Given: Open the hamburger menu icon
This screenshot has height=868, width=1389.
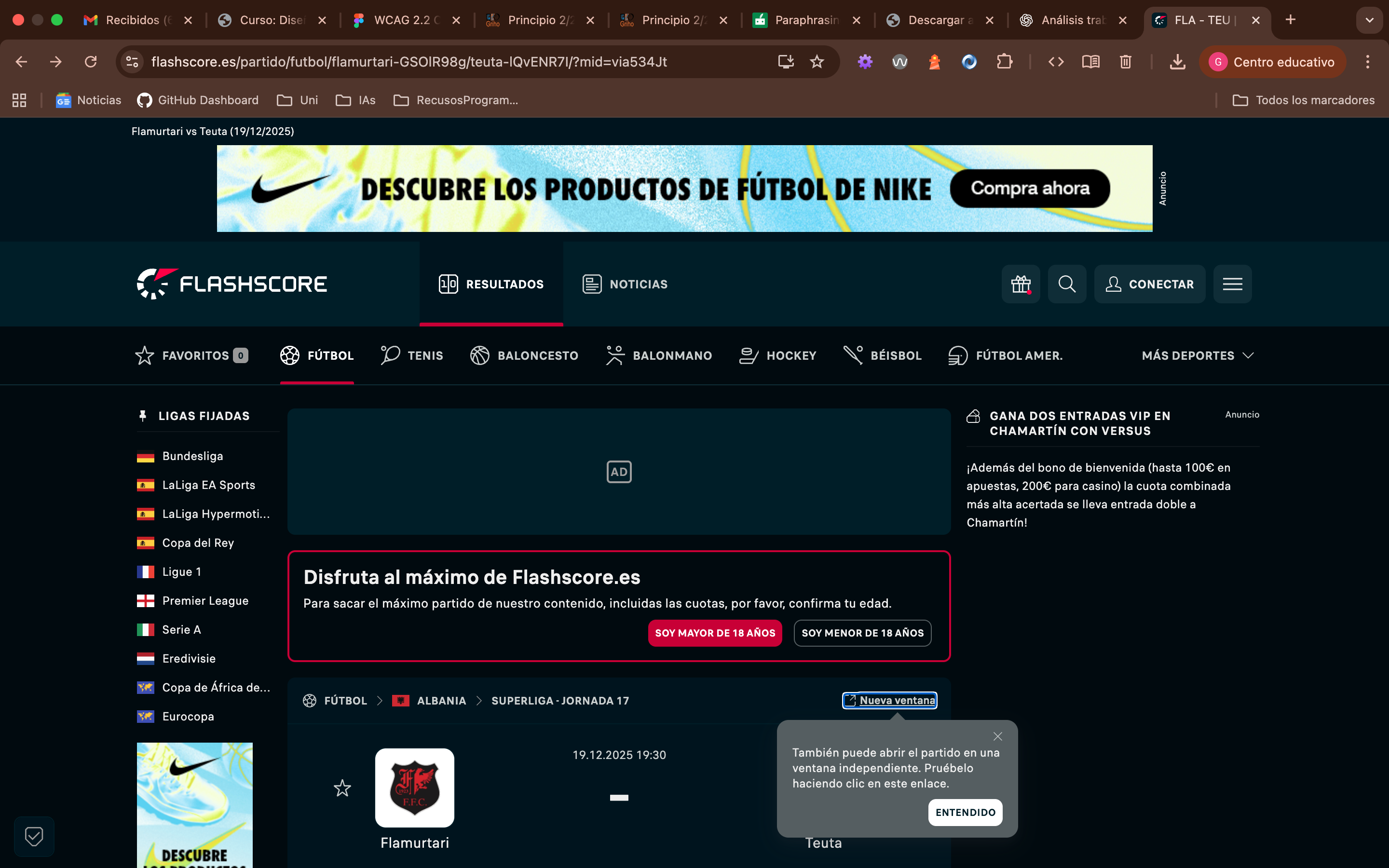Looking at the screenshot, I should [1232, 284].
